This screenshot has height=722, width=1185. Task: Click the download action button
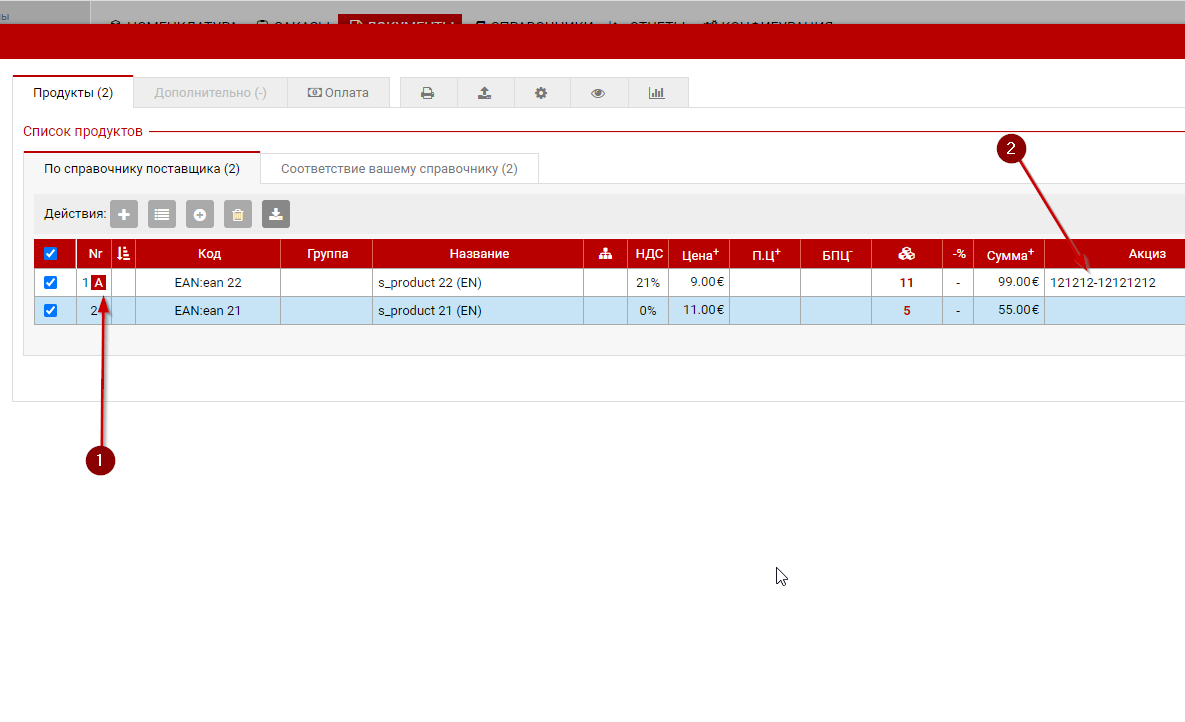(x=275, y=214)
